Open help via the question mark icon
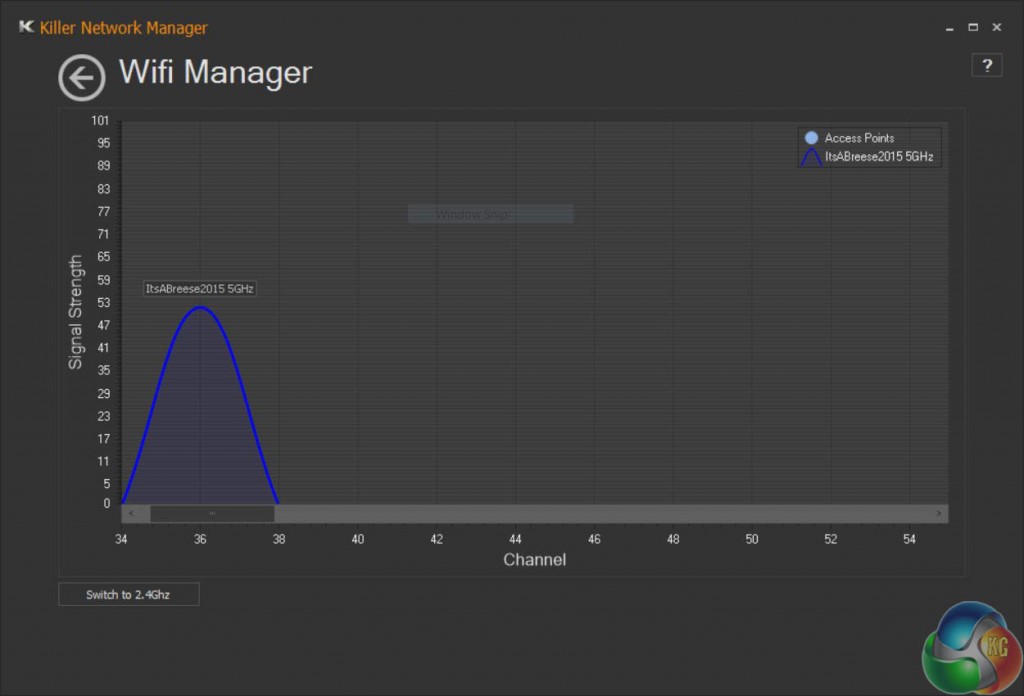Screen dimensions: 1024x696 pyautogui.click(x=987, y=64)
